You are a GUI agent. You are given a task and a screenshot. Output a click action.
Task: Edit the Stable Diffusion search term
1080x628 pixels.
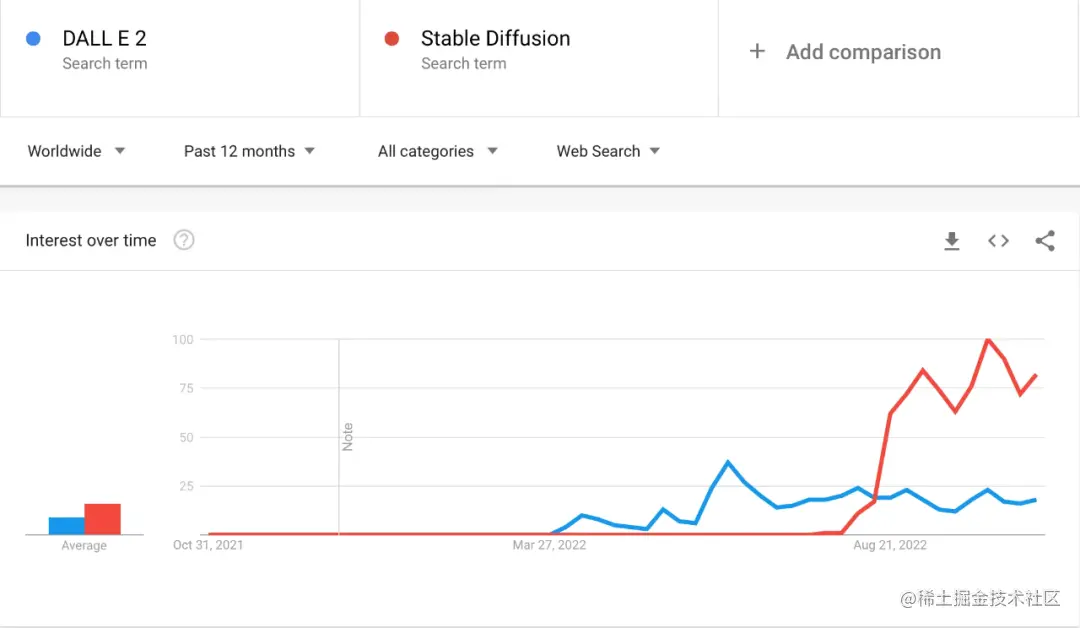(x=495, y=39)
